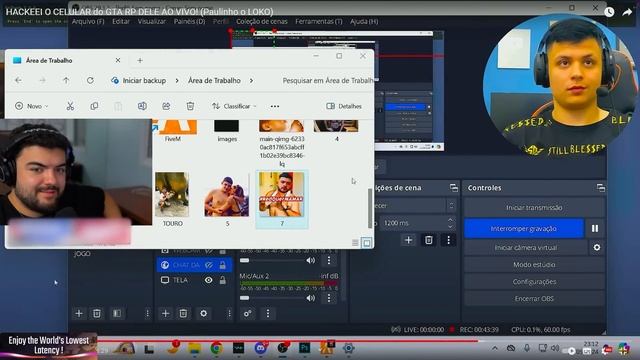Undock the scene transitions panel

454,188
